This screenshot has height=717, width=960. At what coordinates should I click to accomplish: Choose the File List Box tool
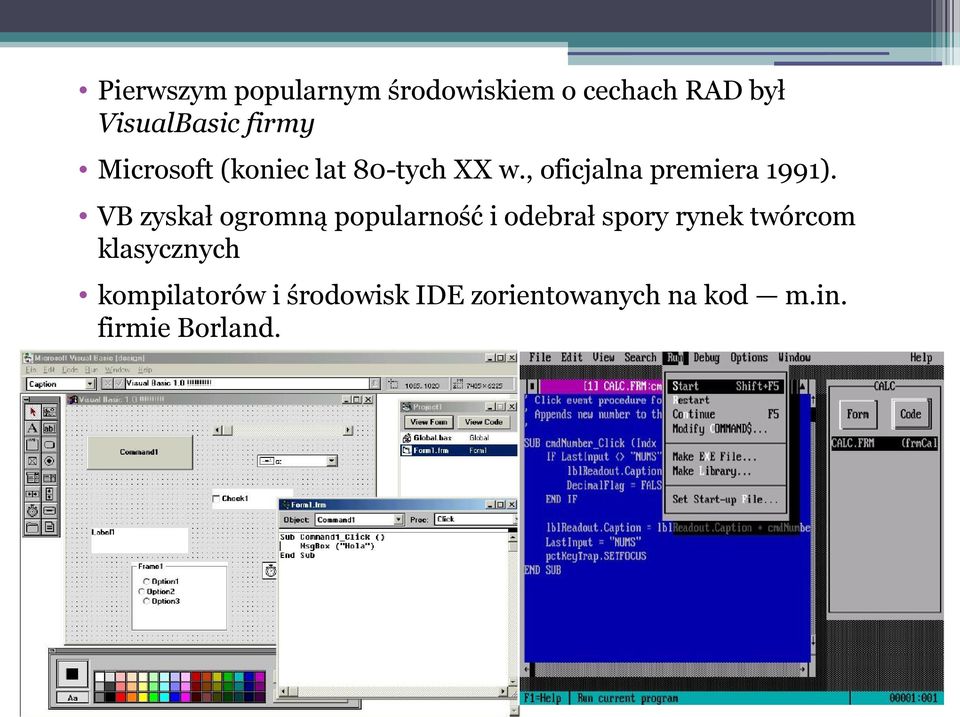pyautogui.click(x=49, y=527)
